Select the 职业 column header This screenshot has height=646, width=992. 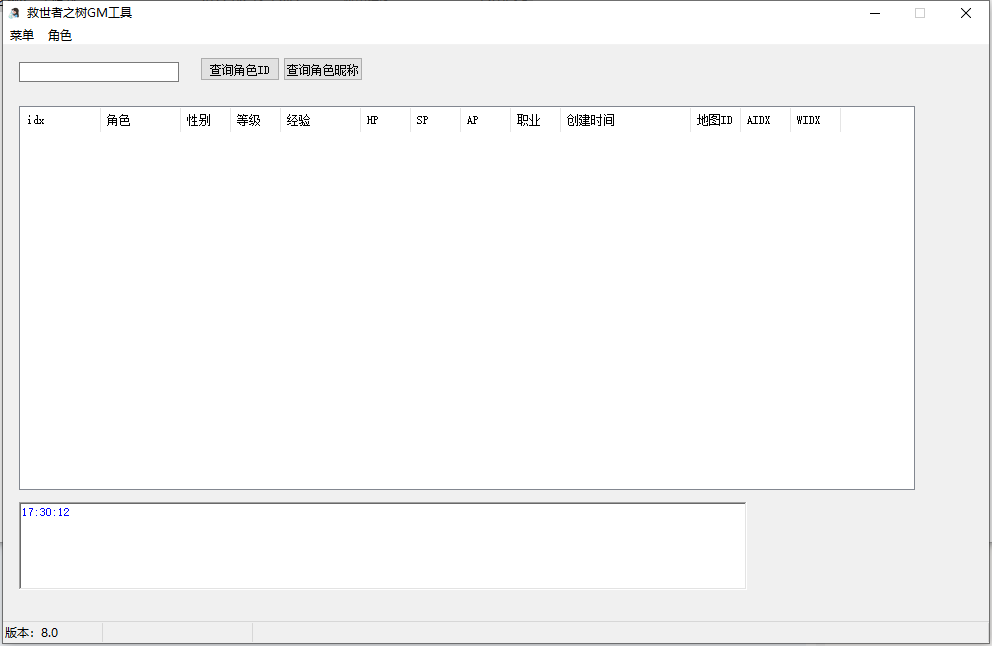(536, 120)
